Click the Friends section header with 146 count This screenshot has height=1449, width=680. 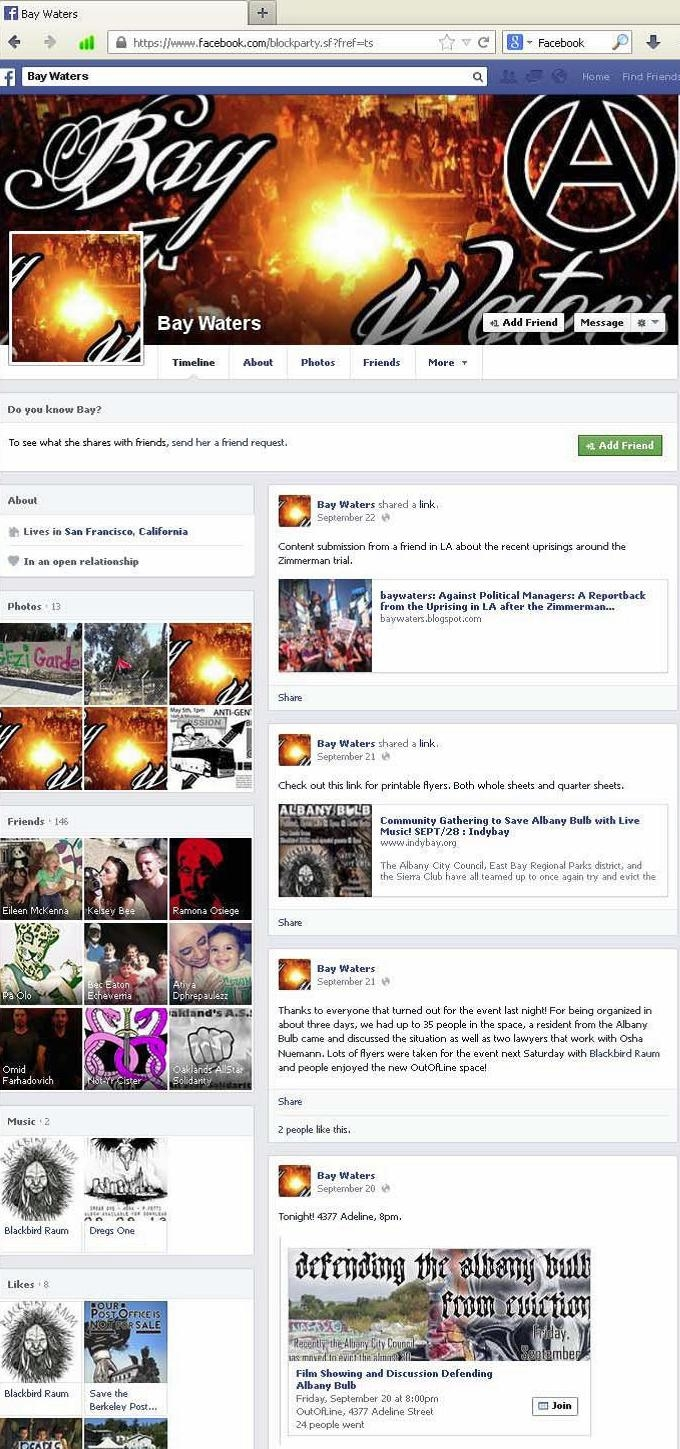point(38,821)
